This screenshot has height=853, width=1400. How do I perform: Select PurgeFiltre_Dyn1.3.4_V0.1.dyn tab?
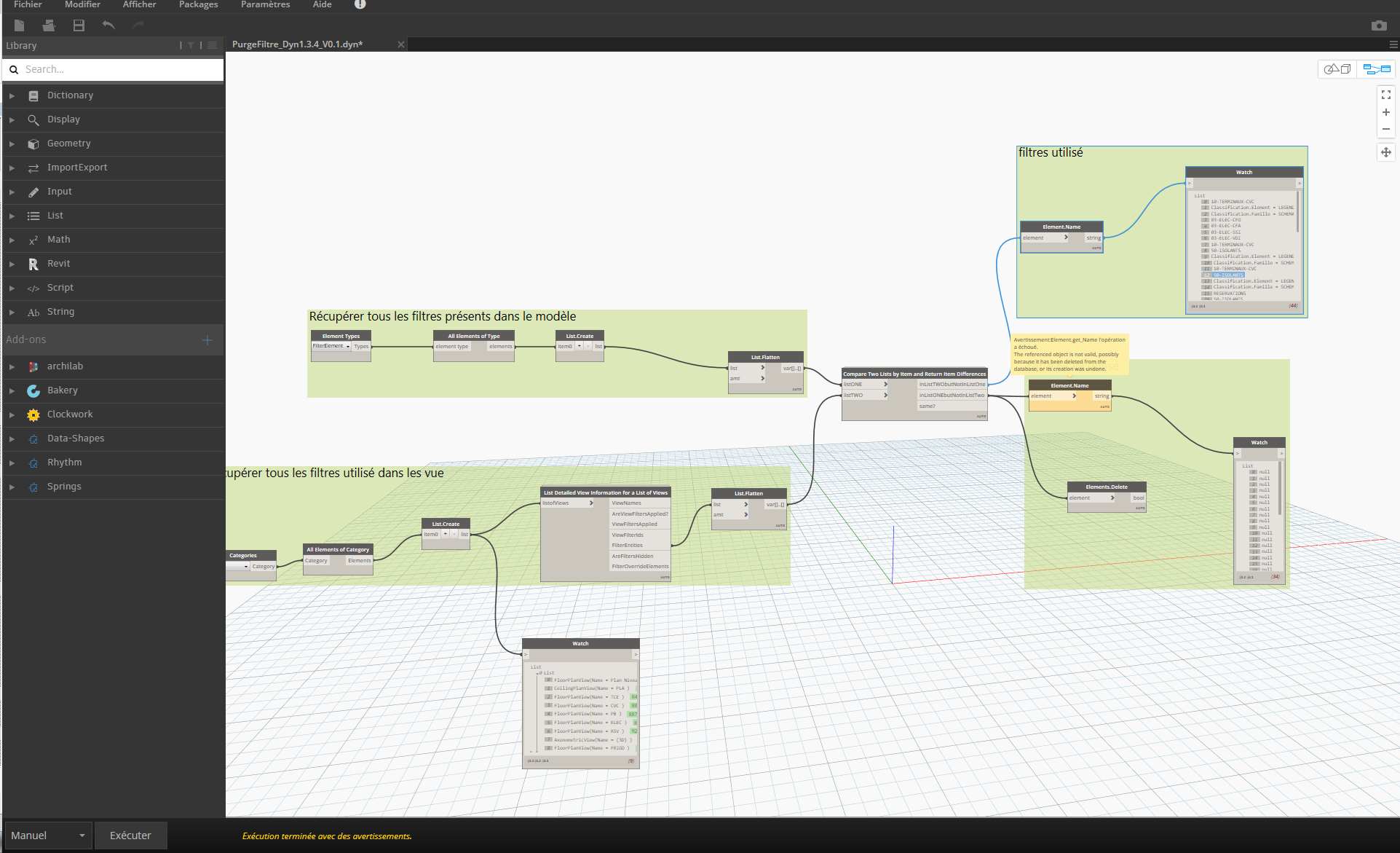pyautogui.click(x=297, y=44)
